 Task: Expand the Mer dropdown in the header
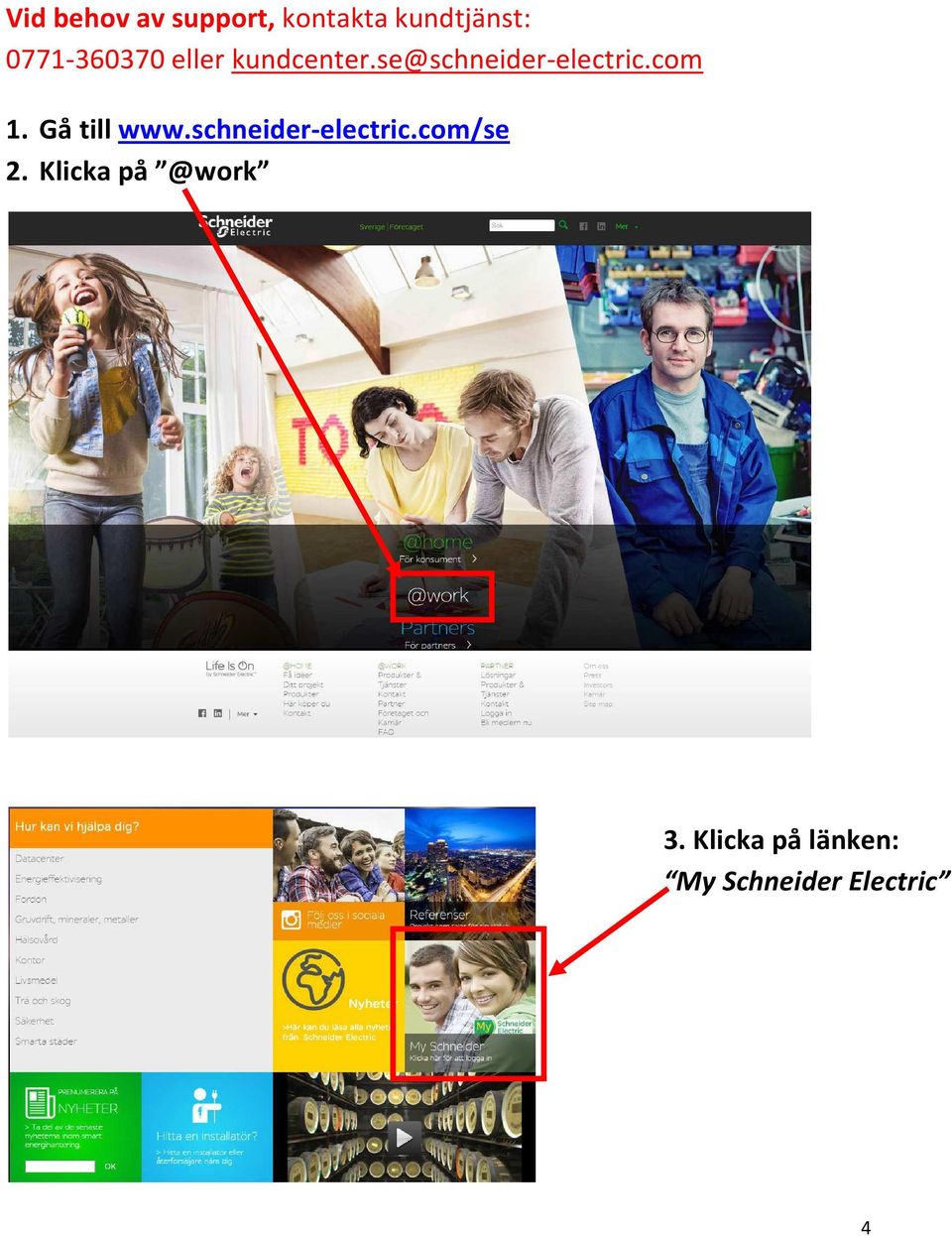click(626, 227)
